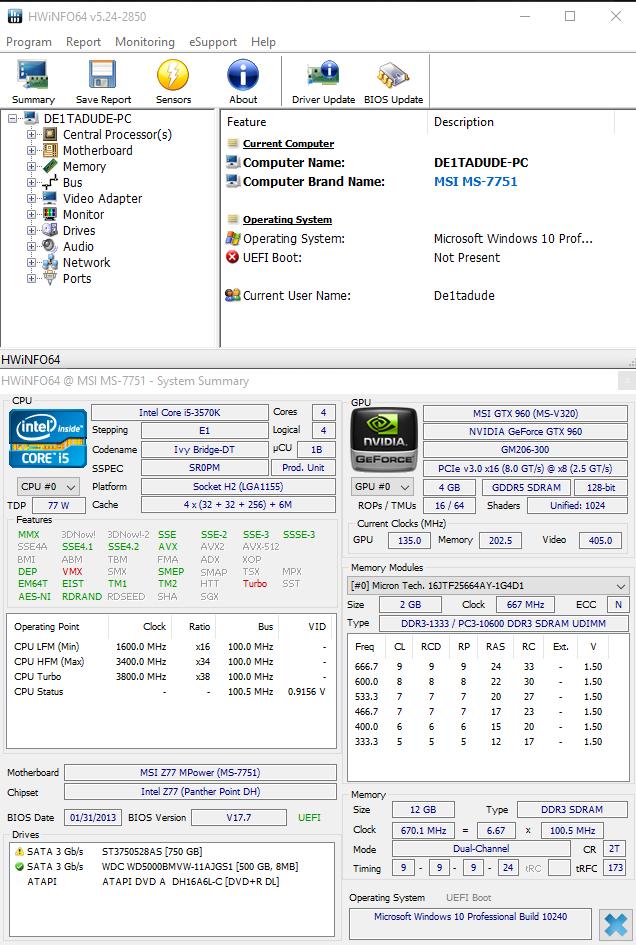
Task: Click the Motherboard tree icon
Action: click(51, 151)
